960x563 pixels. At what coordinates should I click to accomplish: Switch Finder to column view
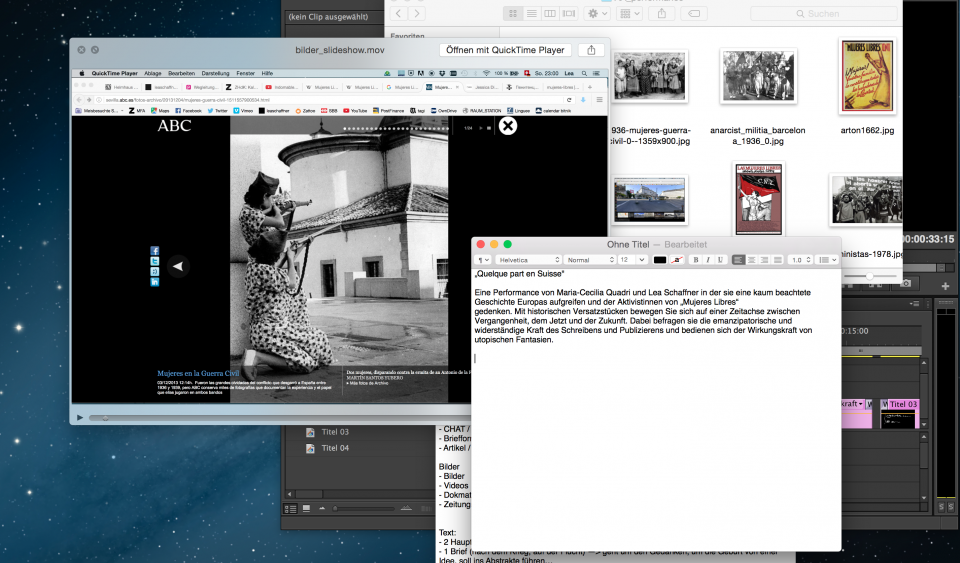(x=550, y=13)
